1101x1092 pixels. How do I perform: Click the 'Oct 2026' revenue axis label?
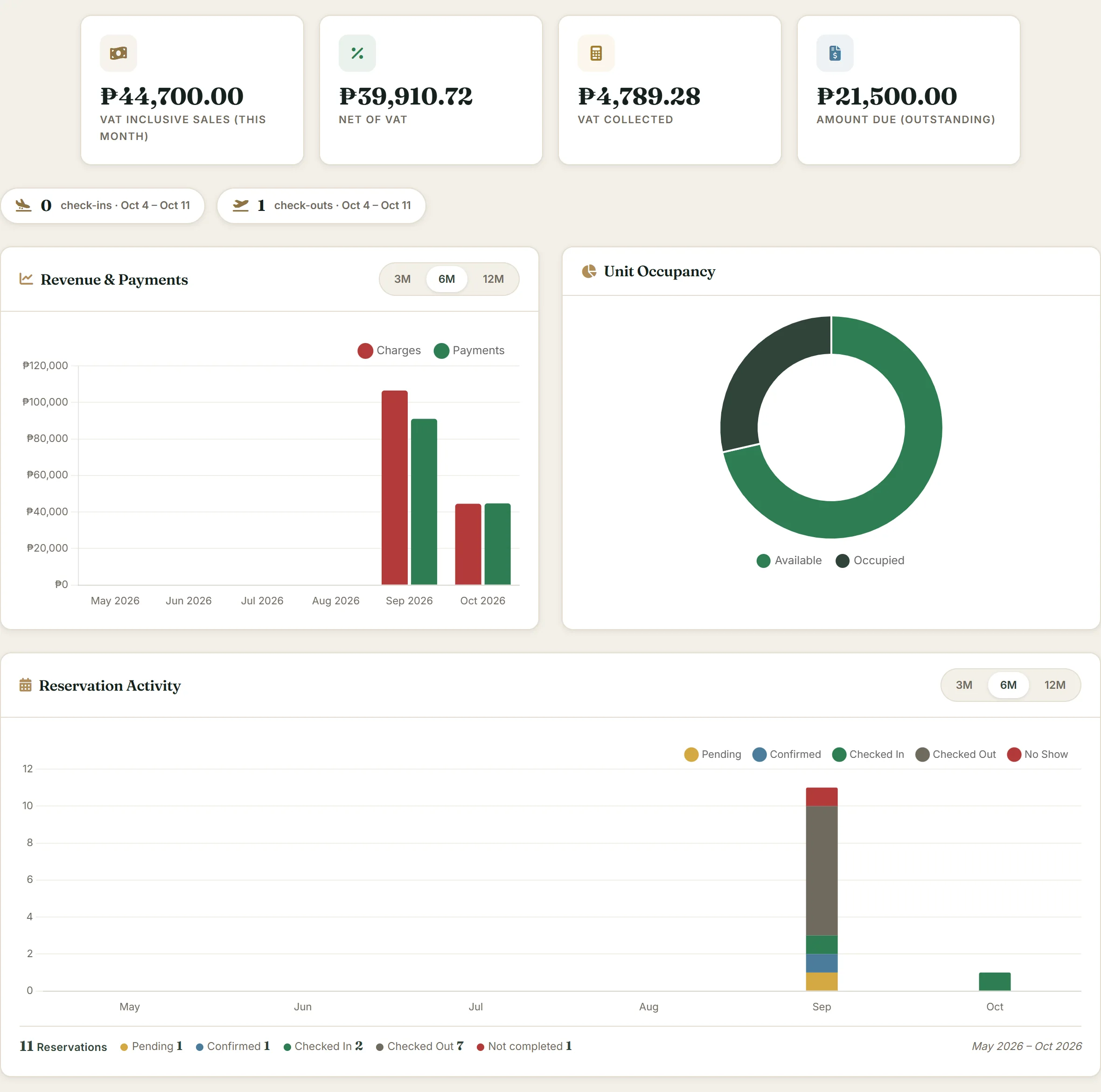(483, 601)
